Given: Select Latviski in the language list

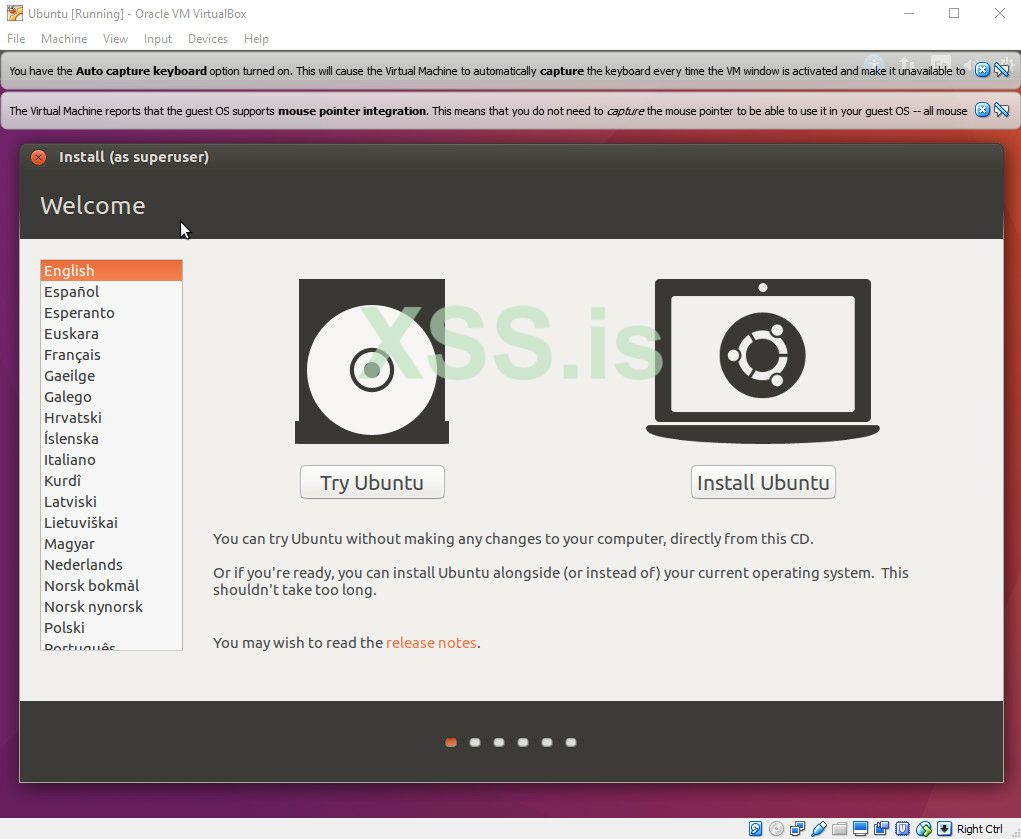Looking at the screenshot, I should point(111,502).
